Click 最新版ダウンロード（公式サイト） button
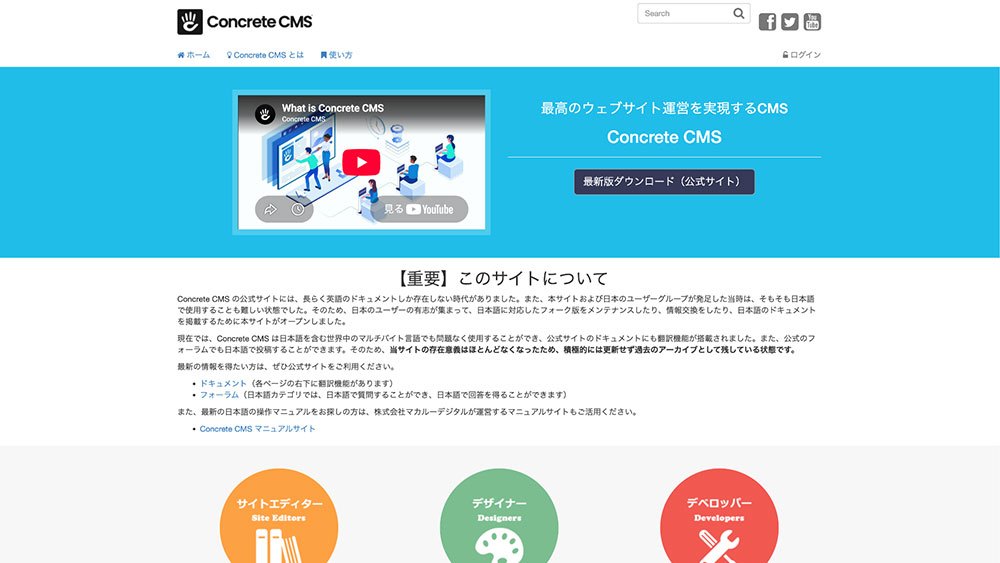 pos(664,182)
